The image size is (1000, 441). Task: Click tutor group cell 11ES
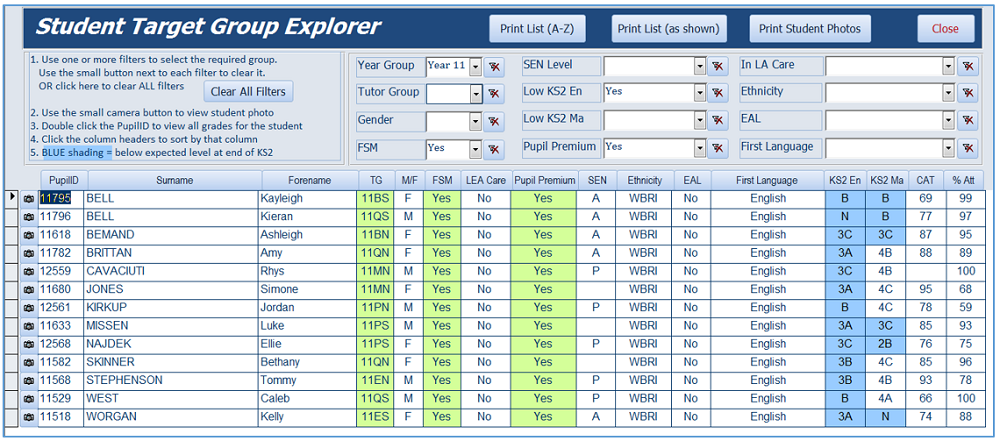pyautogui.click(x=375, y=417)
